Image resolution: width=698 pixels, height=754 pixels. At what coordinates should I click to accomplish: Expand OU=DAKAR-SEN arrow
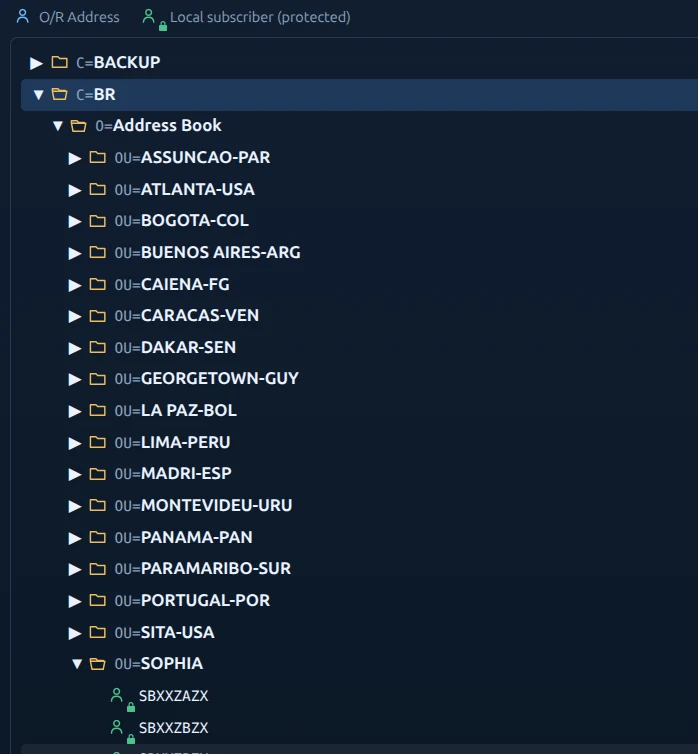coord(75,348)
